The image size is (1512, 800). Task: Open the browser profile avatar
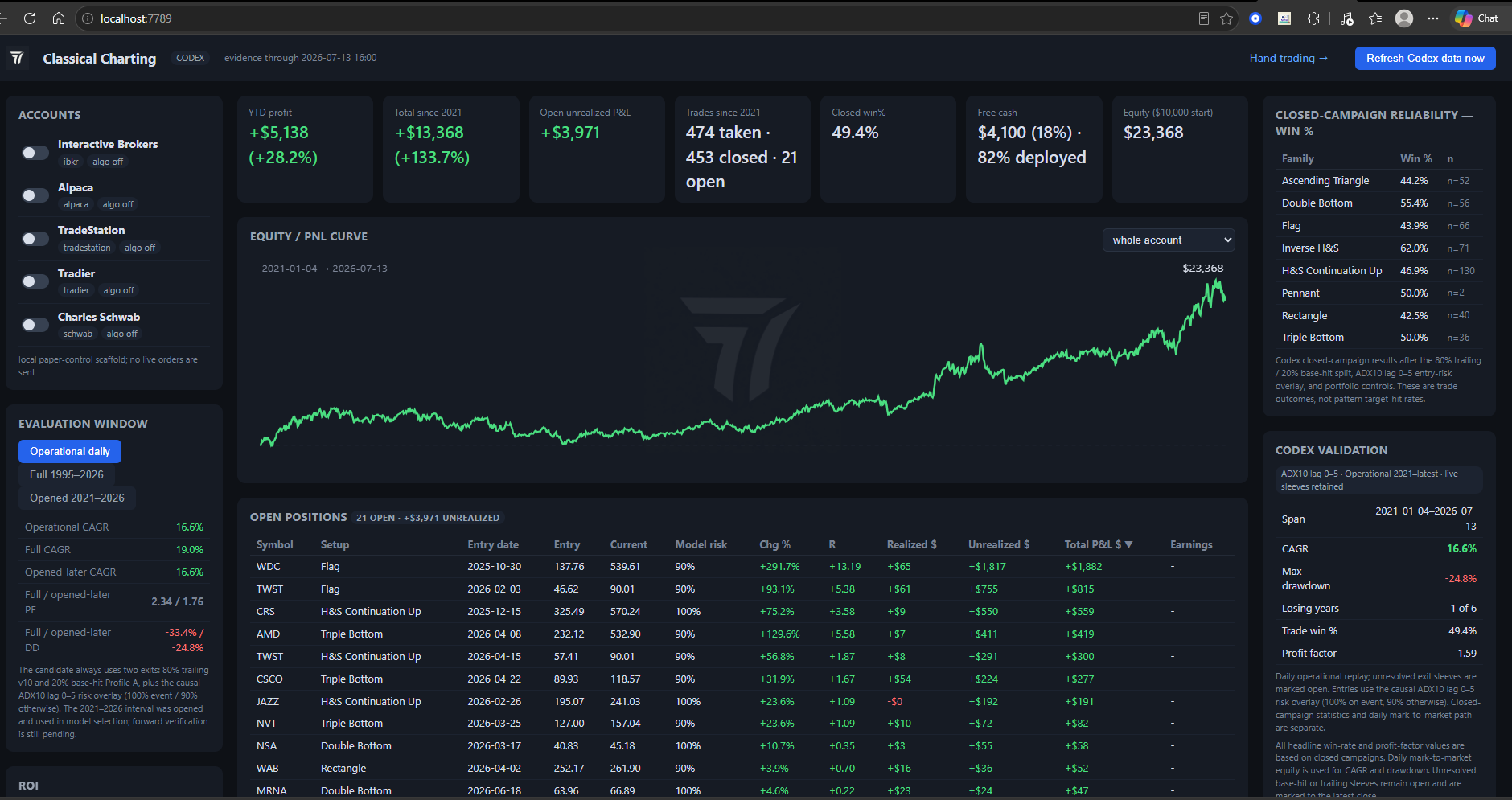(1404, 18)
